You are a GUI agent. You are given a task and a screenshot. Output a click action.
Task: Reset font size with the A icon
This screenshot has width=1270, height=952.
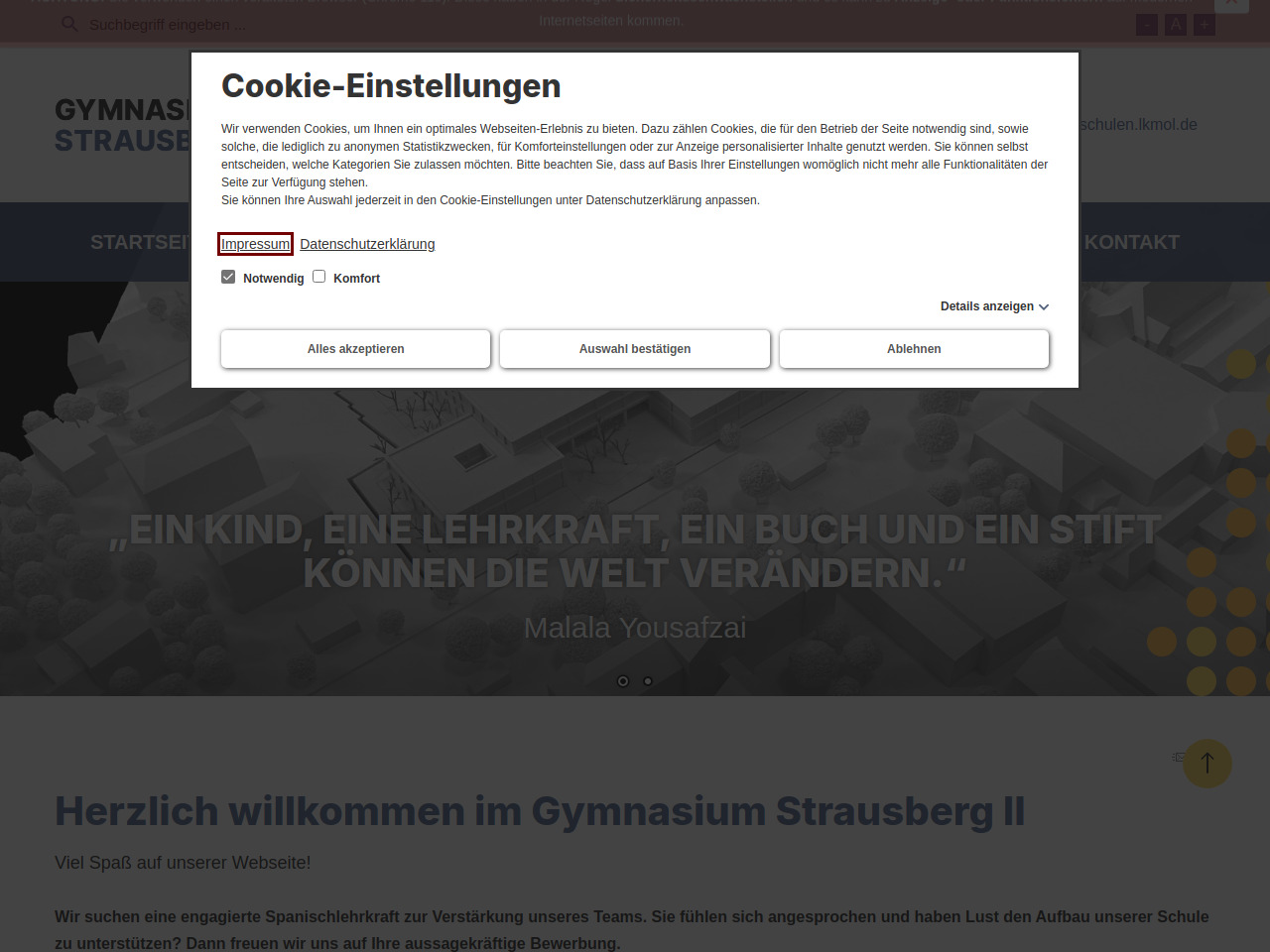[x=1176, y=25]
